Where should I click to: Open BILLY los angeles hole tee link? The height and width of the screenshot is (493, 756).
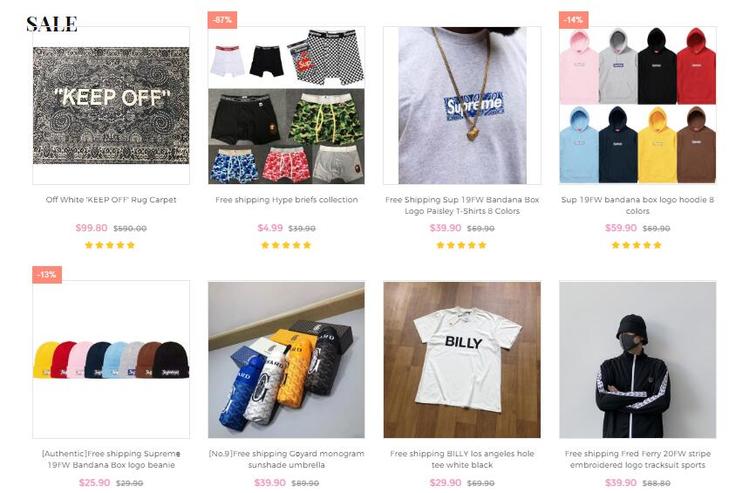(462, 459)
